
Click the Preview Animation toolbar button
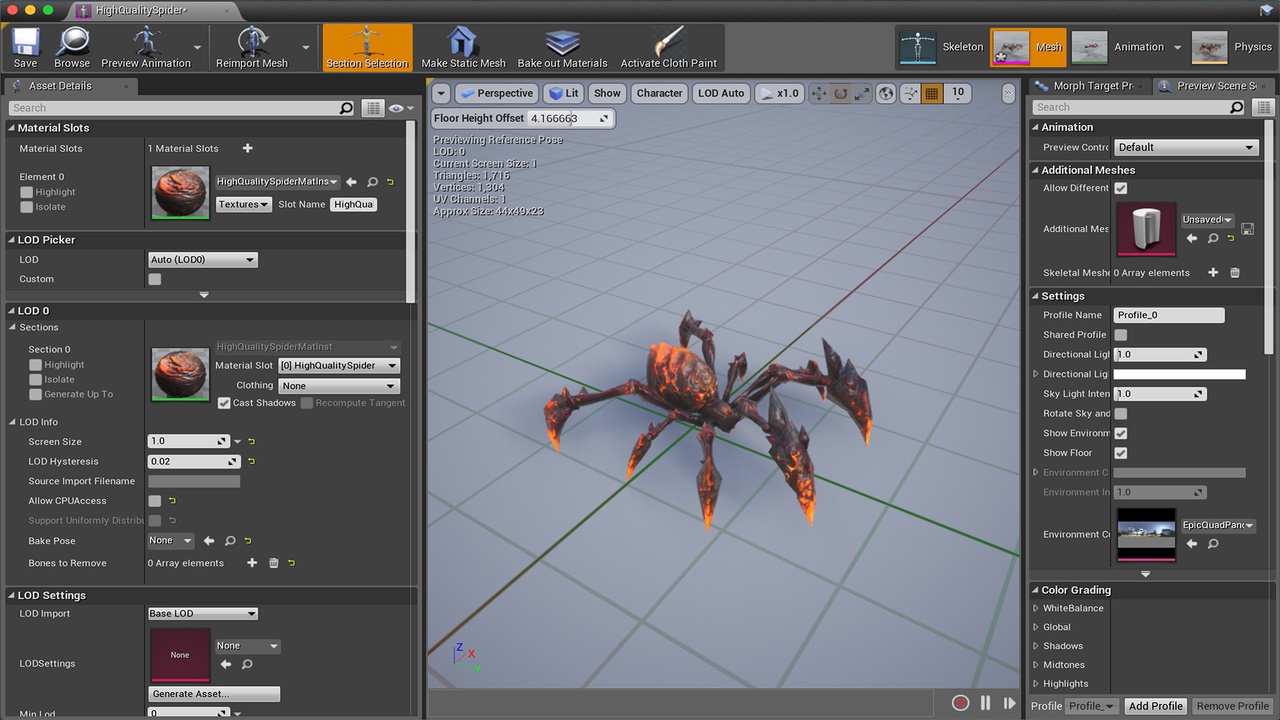click(x=146, y=47)
